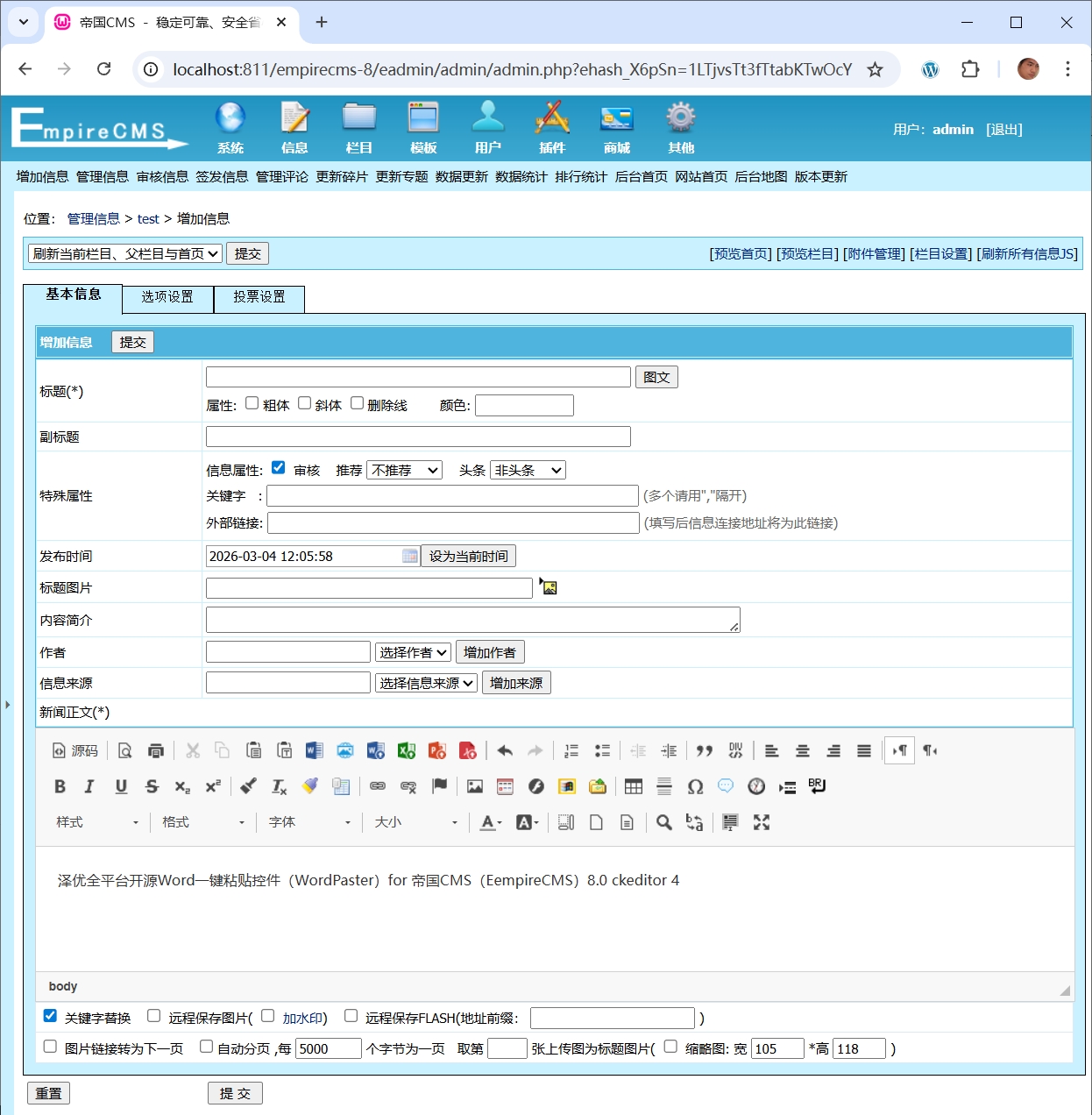Maximize the editor with the fullscreen icon
This screenshot has width=1092, height=1115.
point(762,822)
